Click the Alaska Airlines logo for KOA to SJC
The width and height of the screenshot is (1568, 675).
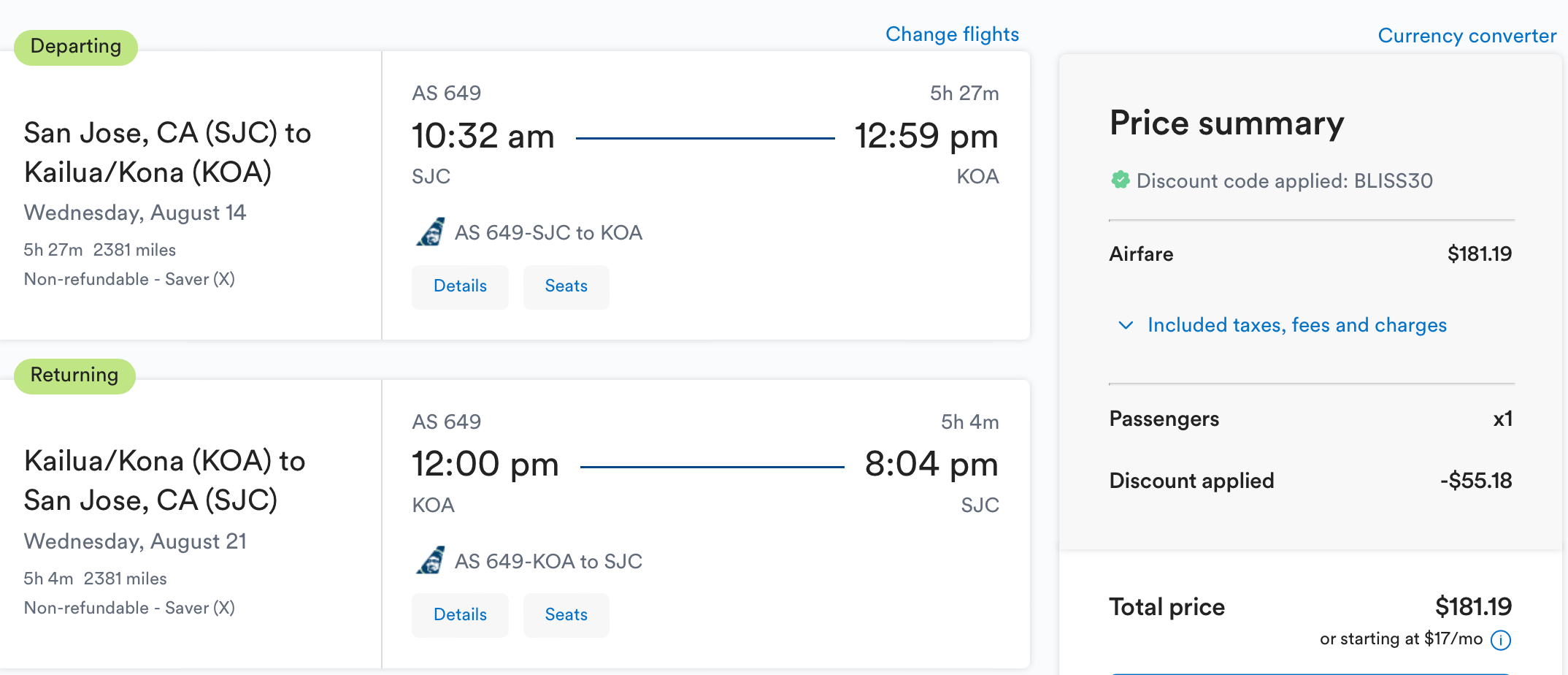tap(431, 560)
